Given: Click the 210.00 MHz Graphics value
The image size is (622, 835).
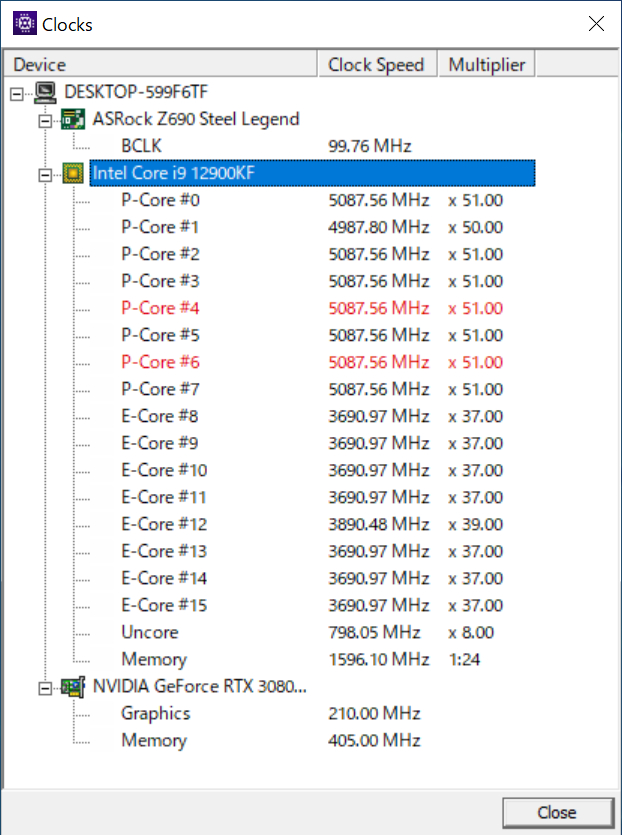Looking at the screenshot, I should [374, 714].
